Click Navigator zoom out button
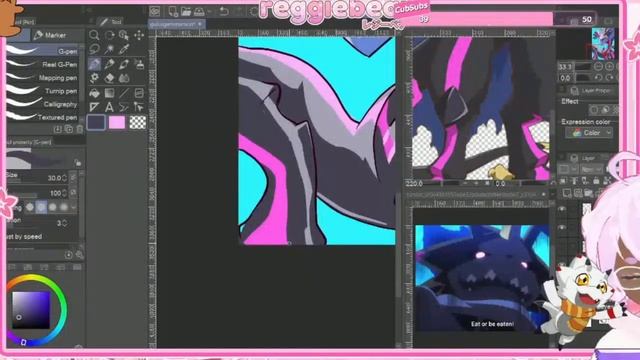 598,66
